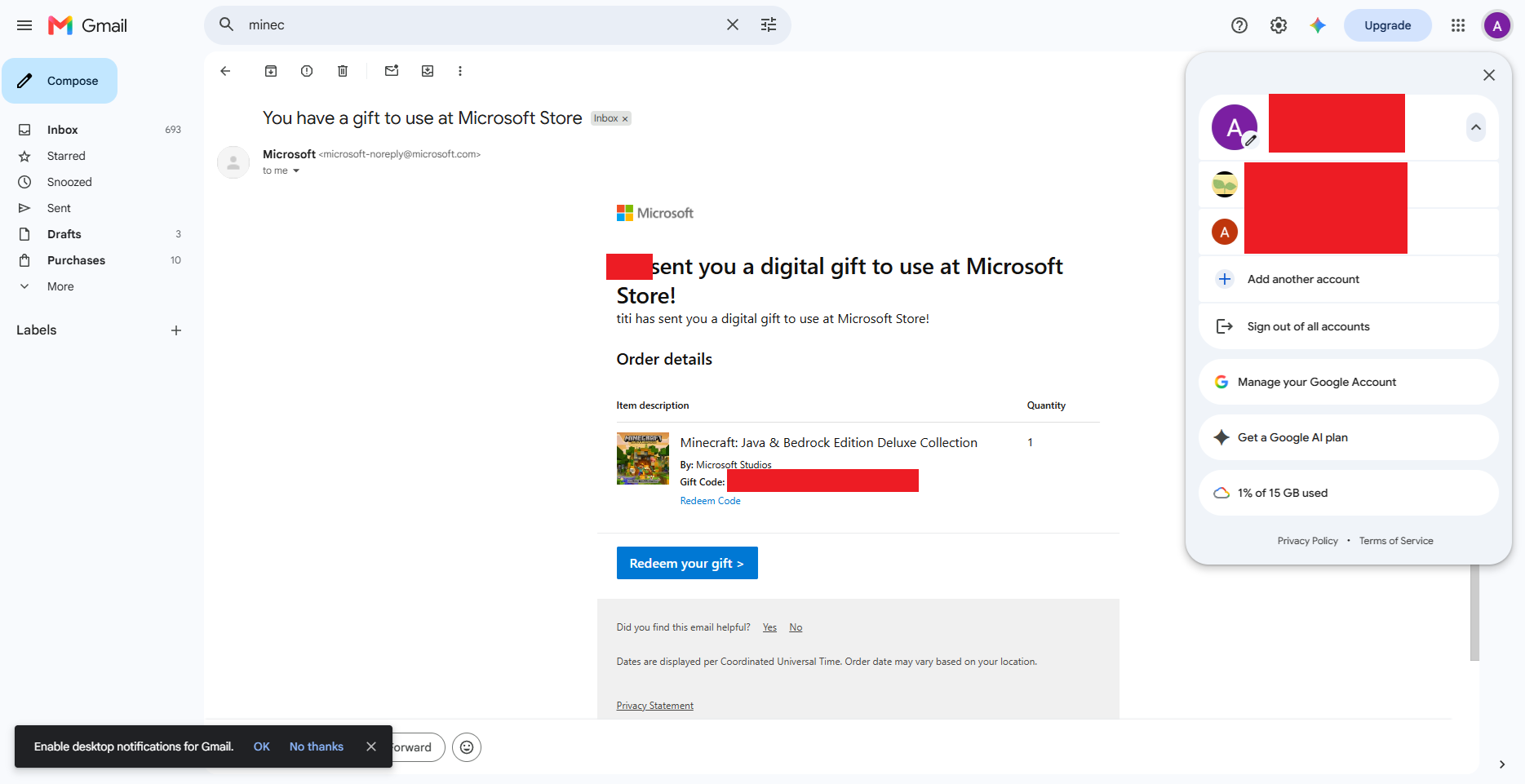The height and width of the screenshot is (784, 1525).
Task: Close the account switcher panel
Action: coord(1489,75)
